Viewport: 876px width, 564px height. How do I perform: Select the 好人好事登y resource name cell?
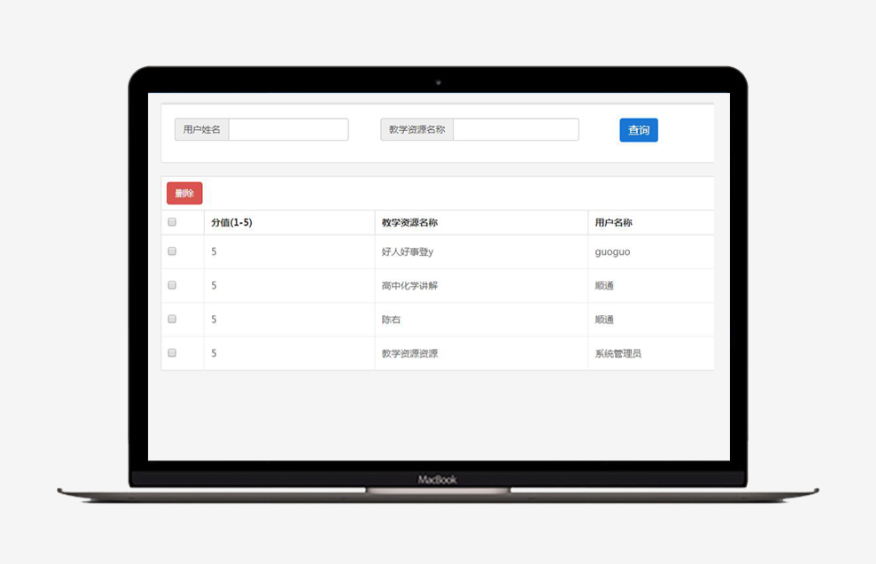point(407,252)
